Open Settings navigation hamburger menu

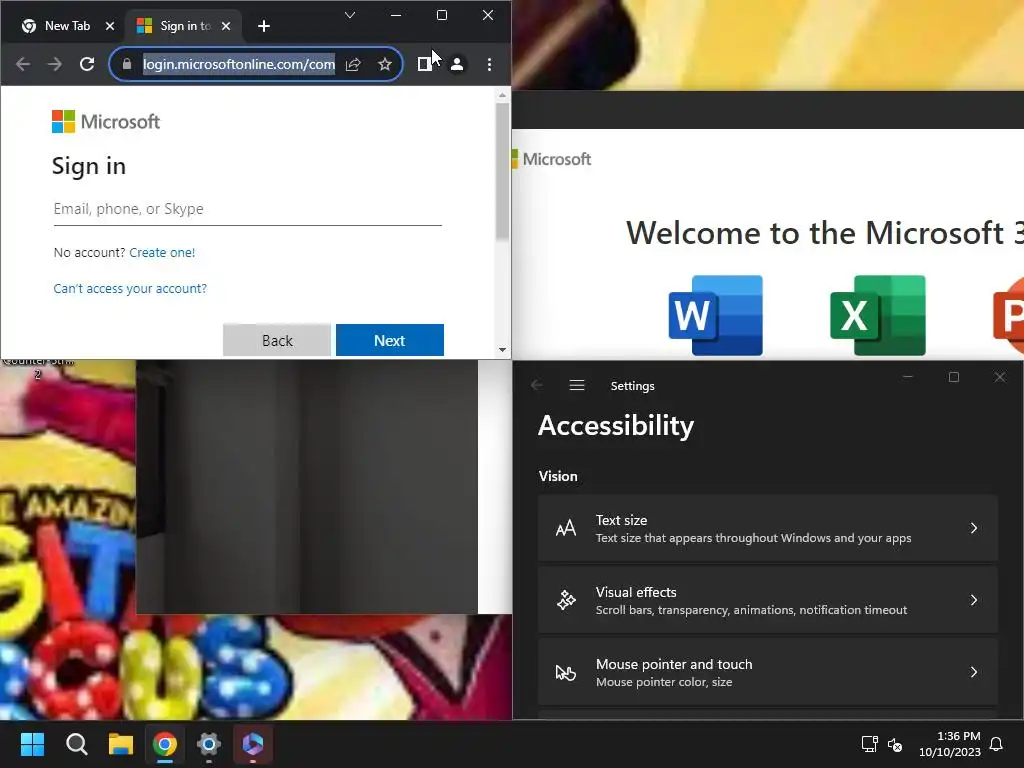tap(577, 385)
